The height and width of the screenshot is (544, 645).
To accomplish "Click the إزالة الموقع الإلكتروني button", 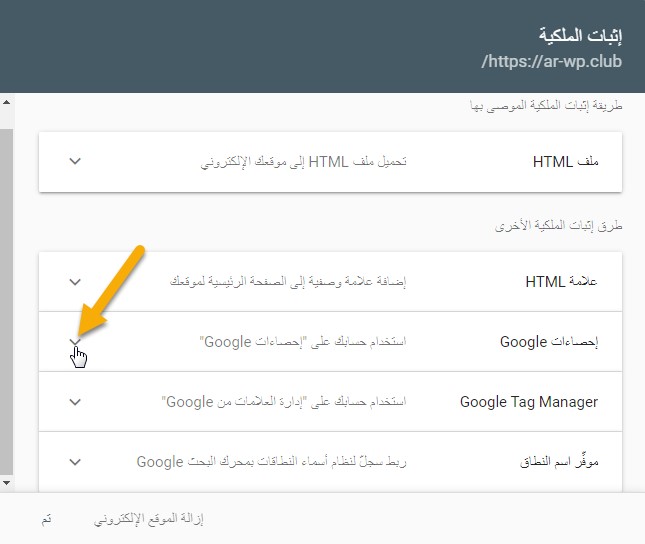I will pyautogui.click(x=149, y=520).
